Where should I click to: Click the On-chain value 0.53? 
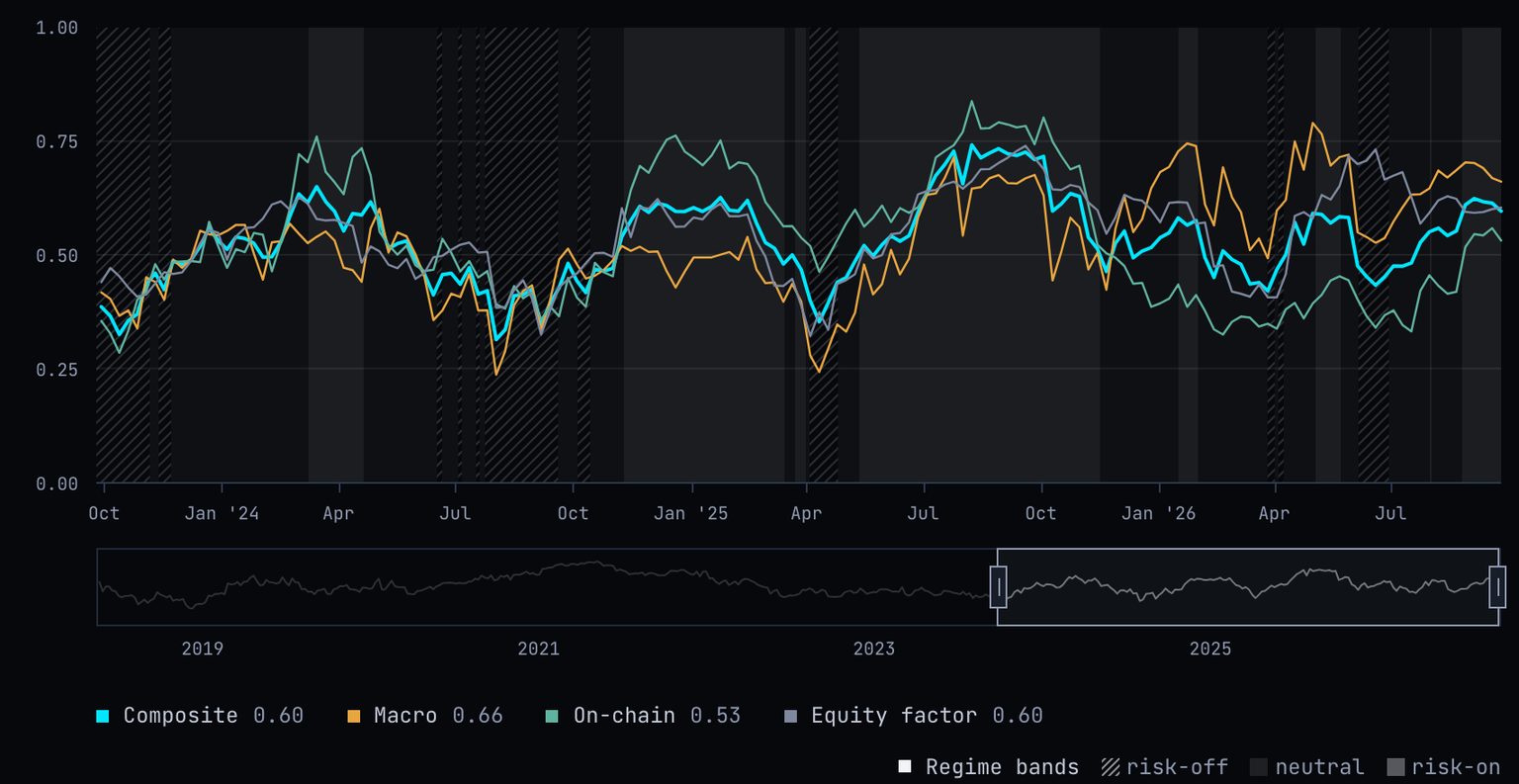[715, 716]
